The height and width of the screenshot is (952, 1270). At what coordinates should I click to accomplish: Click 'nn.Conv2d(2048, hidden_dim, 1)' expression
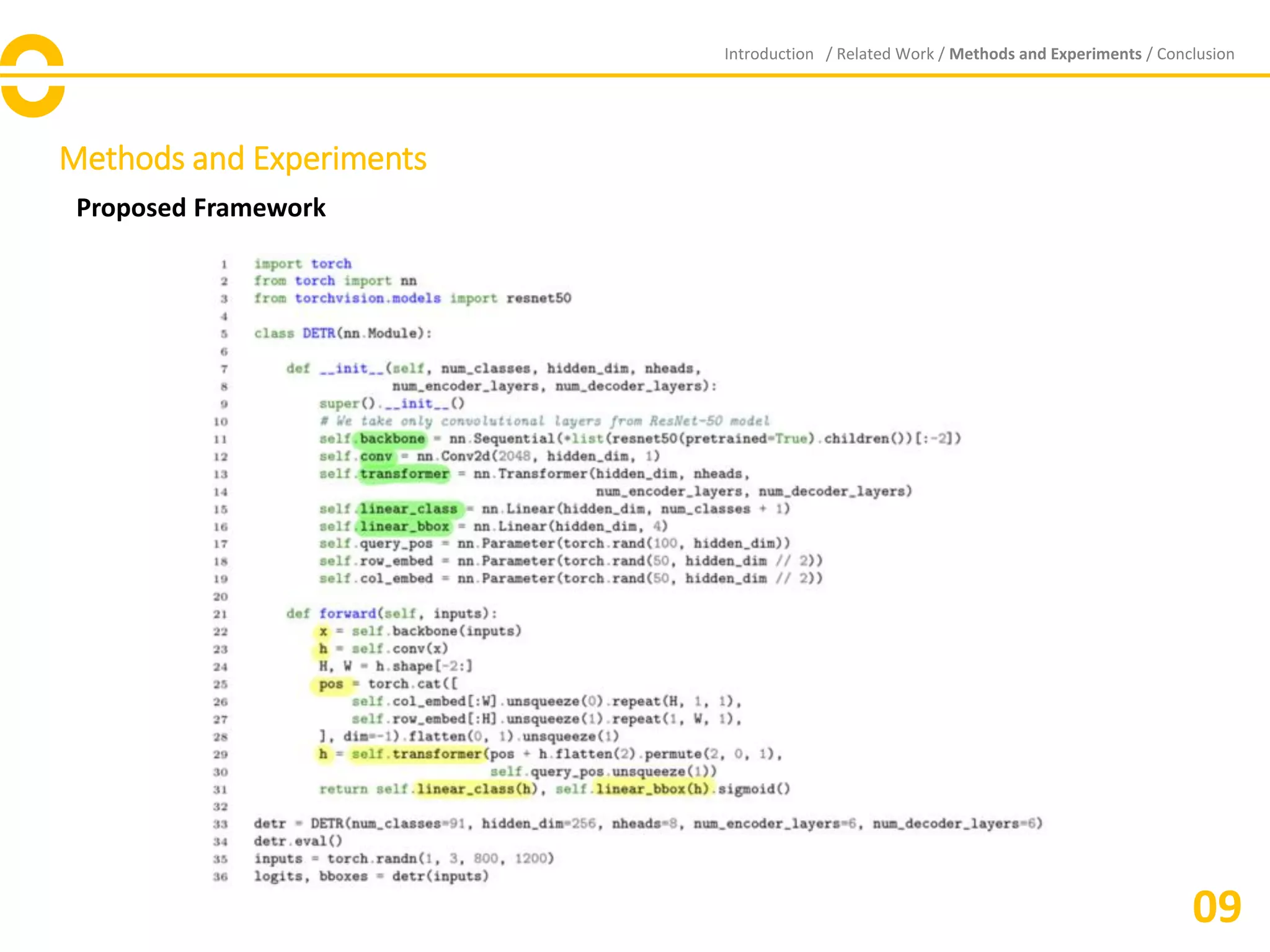coord(538,457)
